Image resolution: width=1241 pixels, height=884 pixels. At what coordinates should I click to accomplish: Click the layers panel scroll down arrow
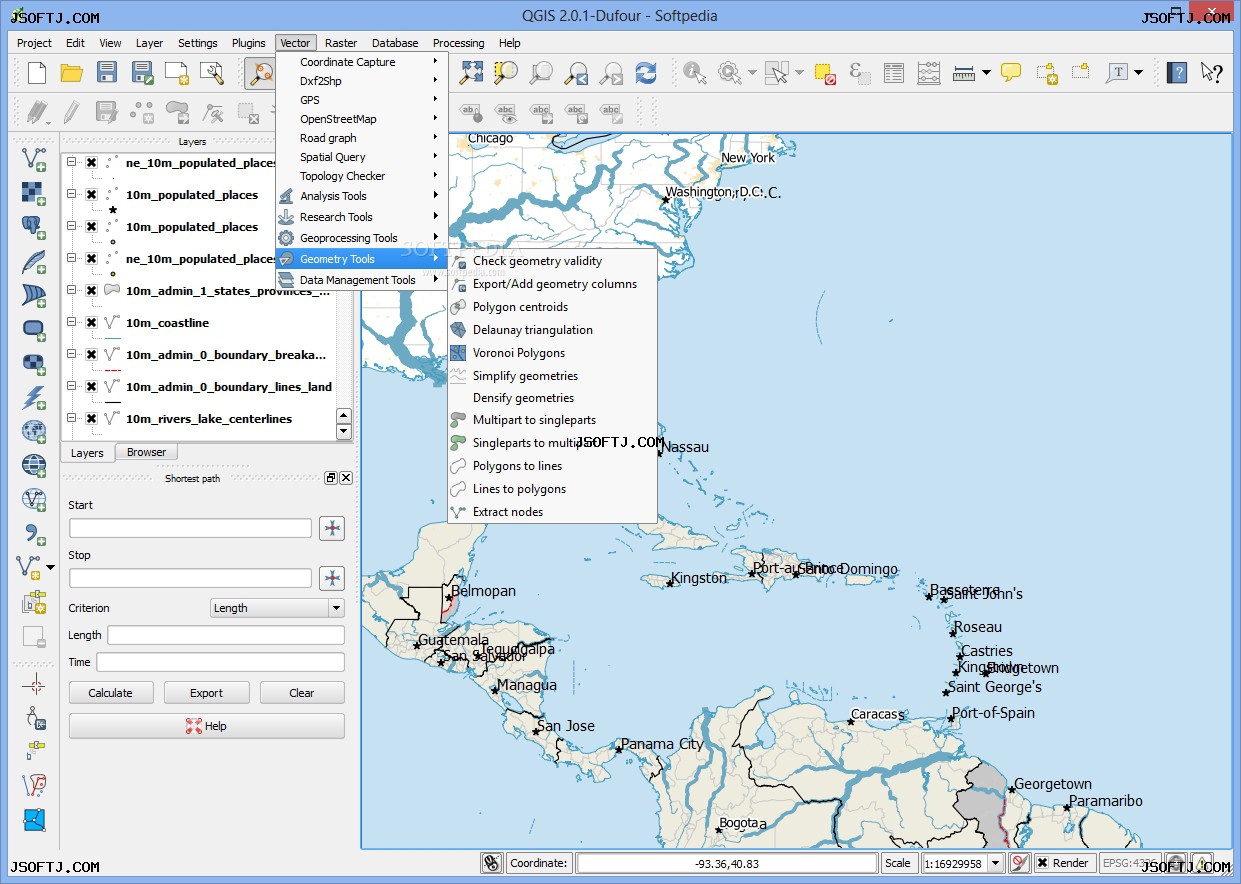tap(344, 432)
